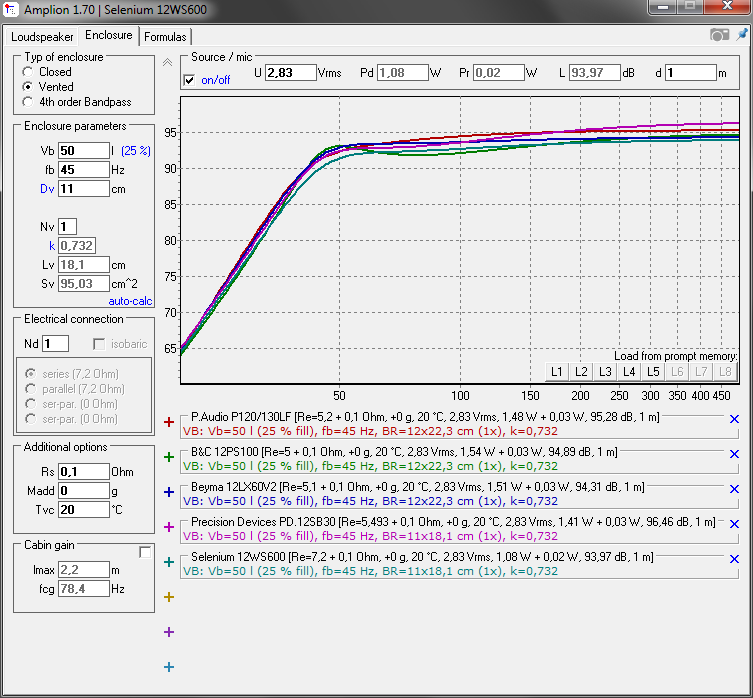Click the empty yellow plus memory slot
Image resolution: width=753 pixels, height=698 pixels.
pyautogui.click(x=169, y=597)
